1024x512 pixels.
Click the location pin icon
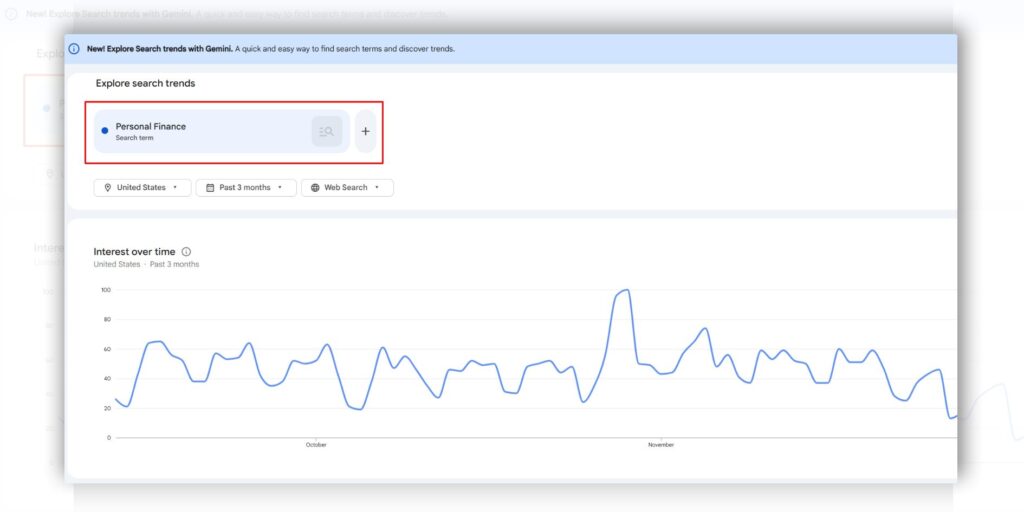pyautogui.click(x=108, y=187)
